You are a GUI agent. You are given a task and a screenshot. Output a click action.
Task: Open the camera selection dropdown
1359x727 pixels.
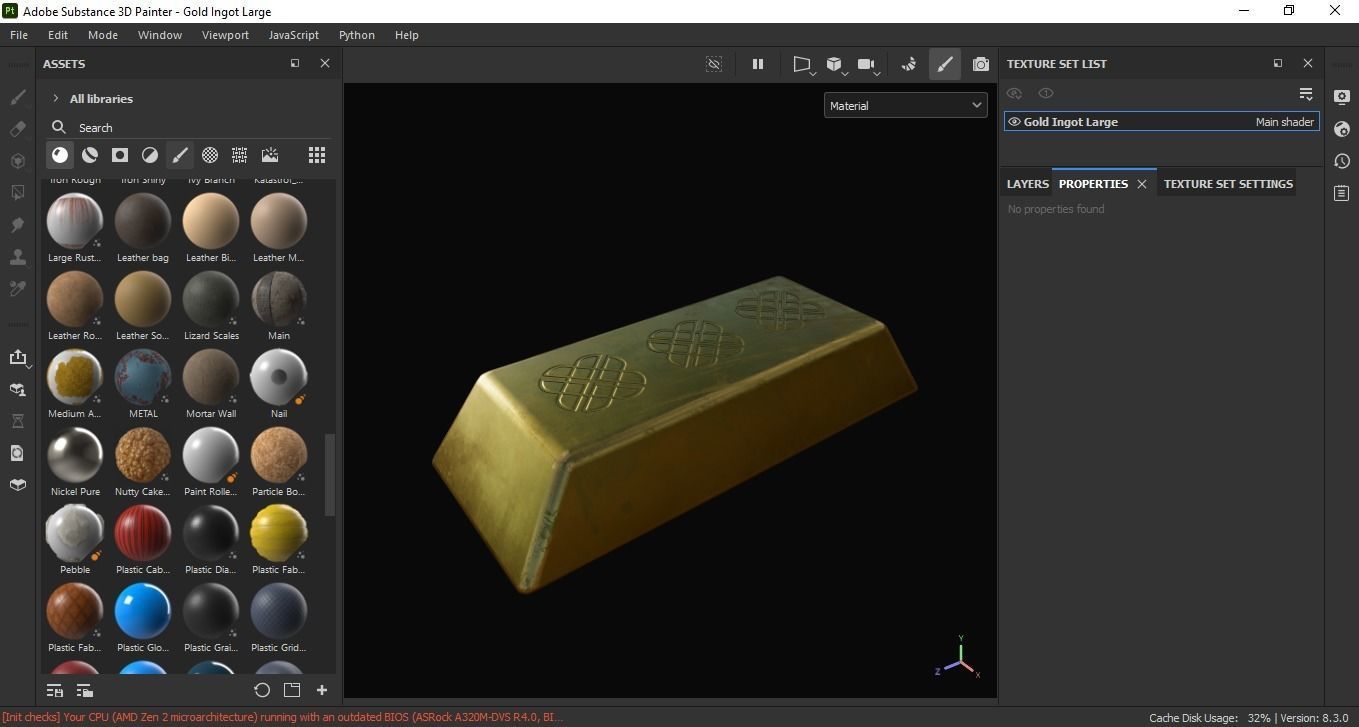point(868,65)
